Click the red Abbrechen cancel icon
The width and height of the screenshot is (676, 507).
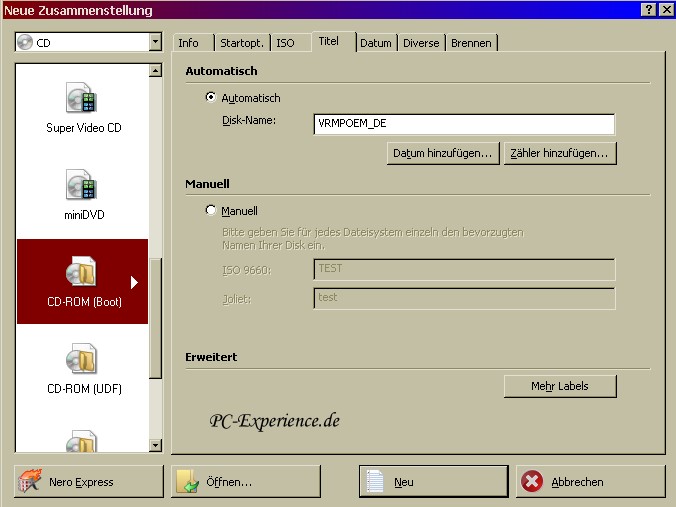click(533, 481)
